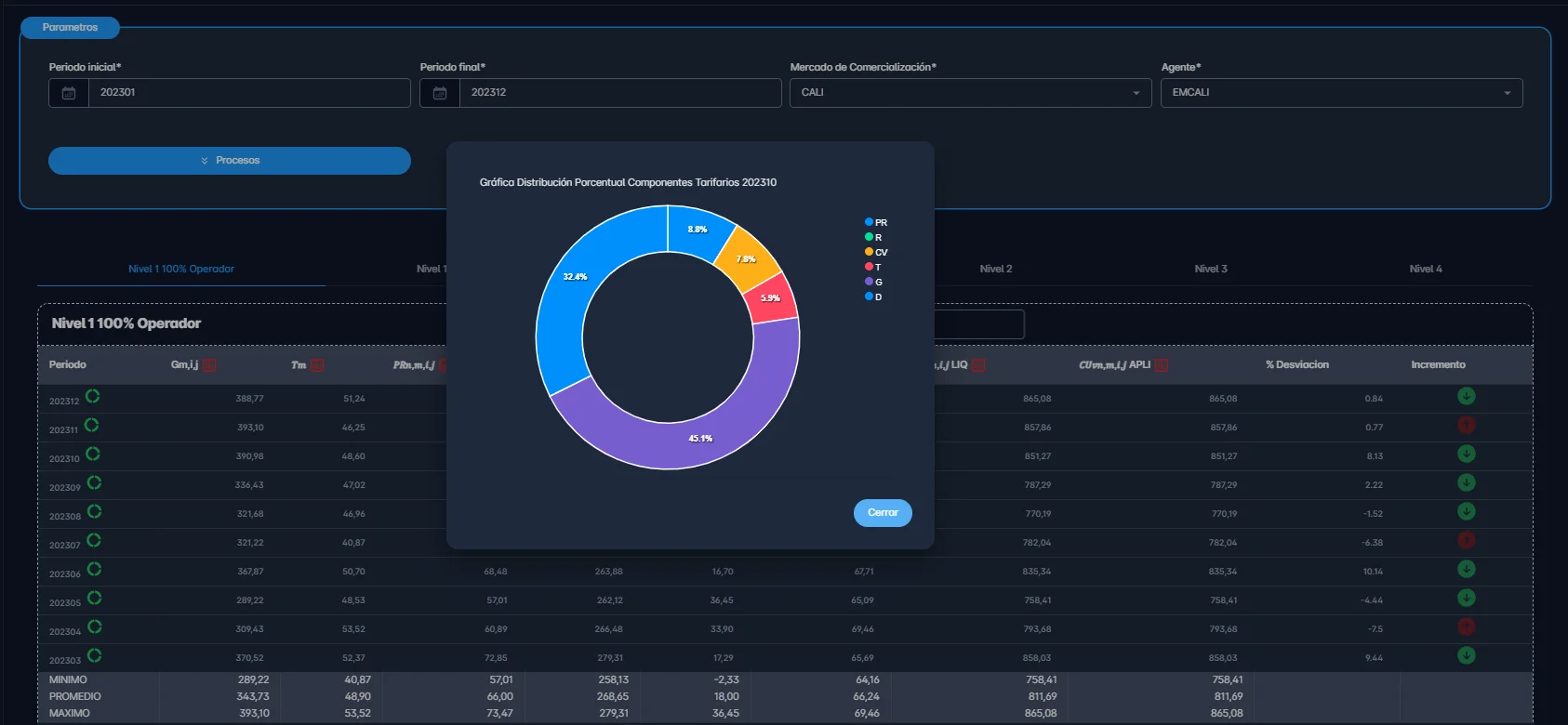
Task: Open the donut chart icon for 202312
Action: click(93, 397)
